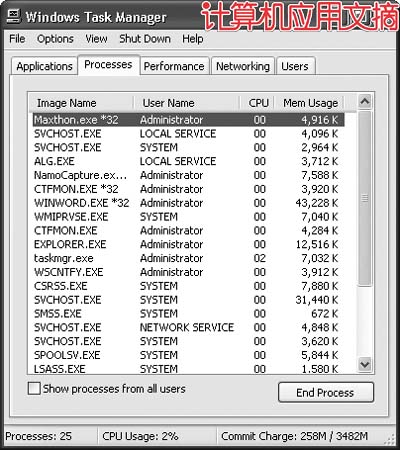Click the scroll down arrow in process list
The image size is (400, 450).
pyautogui.click(x=365, y=364)
